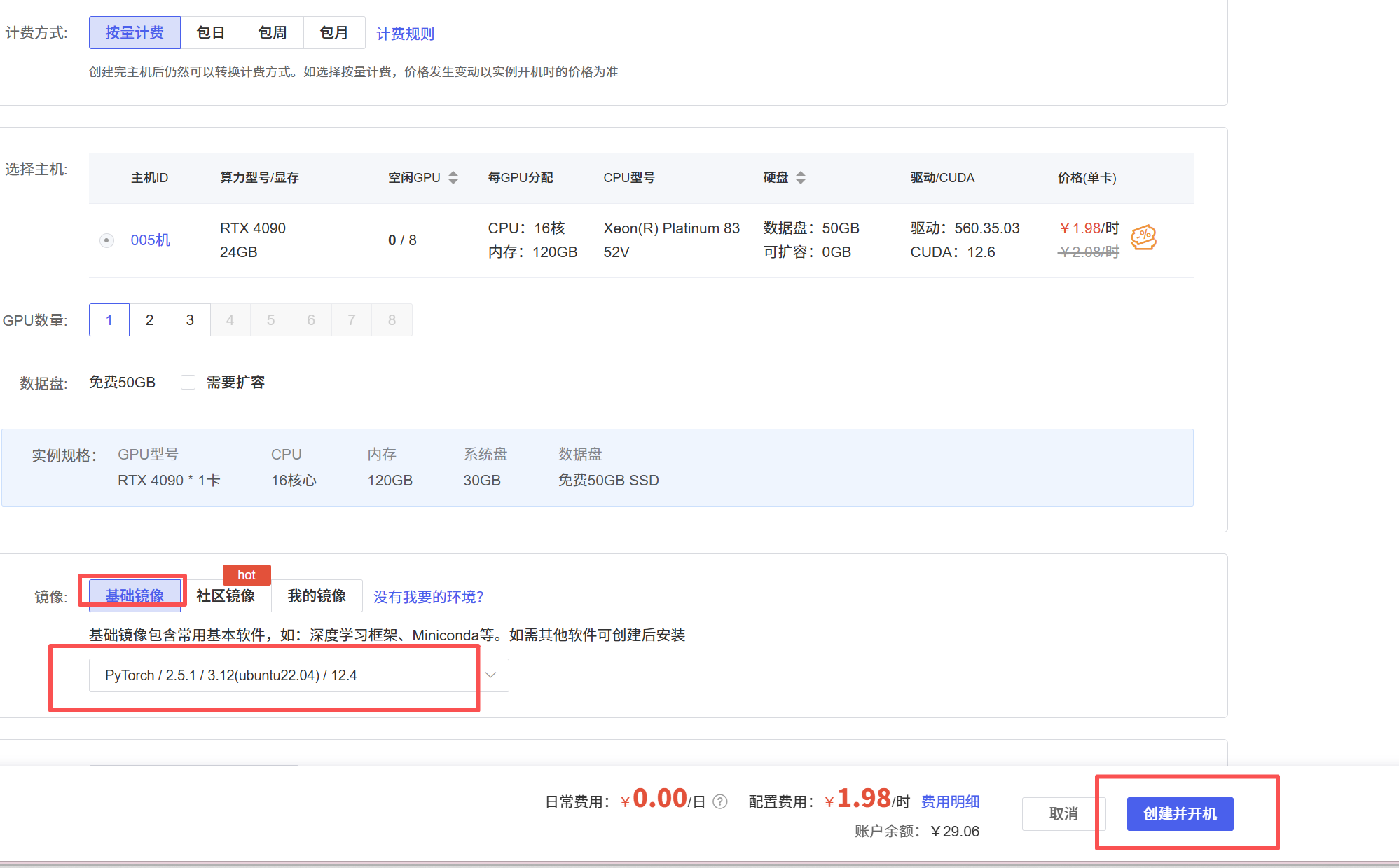
Task: Click the discount coupon icon beside price
Action: (x=1143, y=237)
